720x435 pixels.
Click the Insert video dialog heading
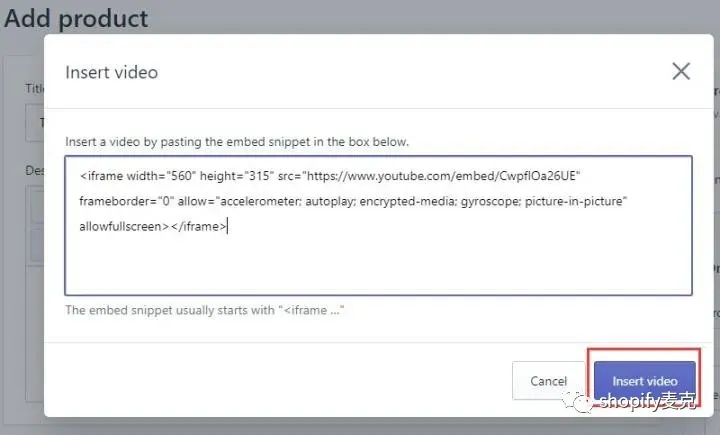tap(112, 73)
